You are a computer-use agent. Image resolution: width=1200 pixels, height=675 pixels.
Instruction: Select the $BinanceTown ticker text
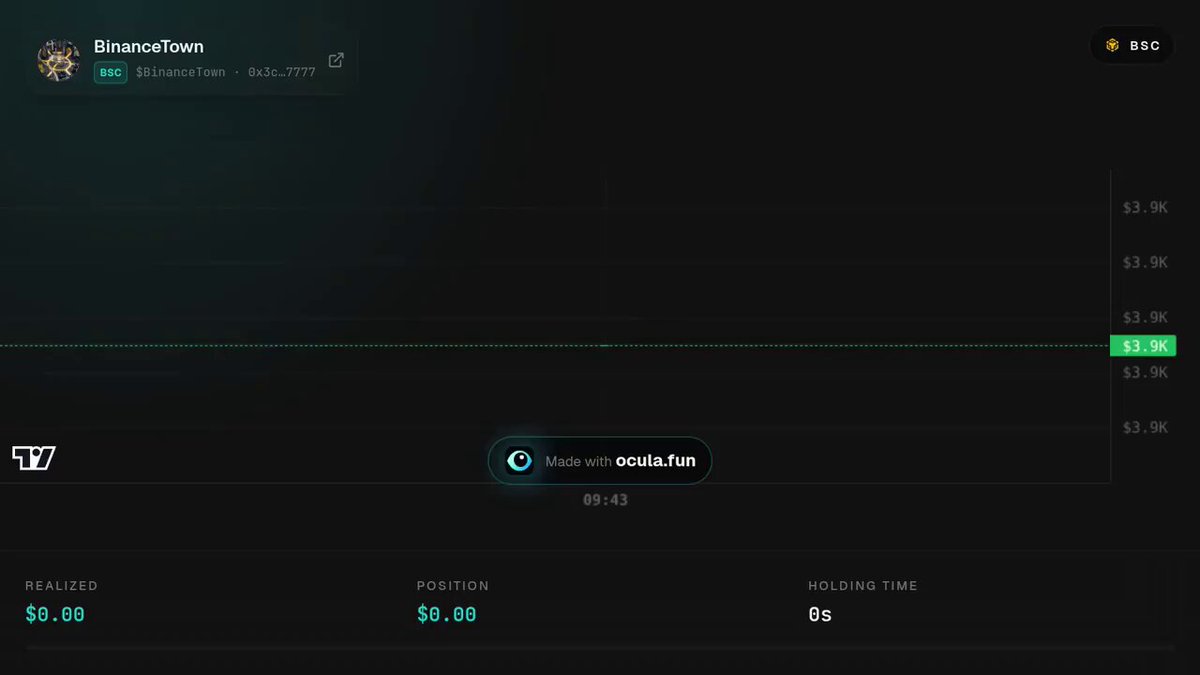(x=180, y=73)
